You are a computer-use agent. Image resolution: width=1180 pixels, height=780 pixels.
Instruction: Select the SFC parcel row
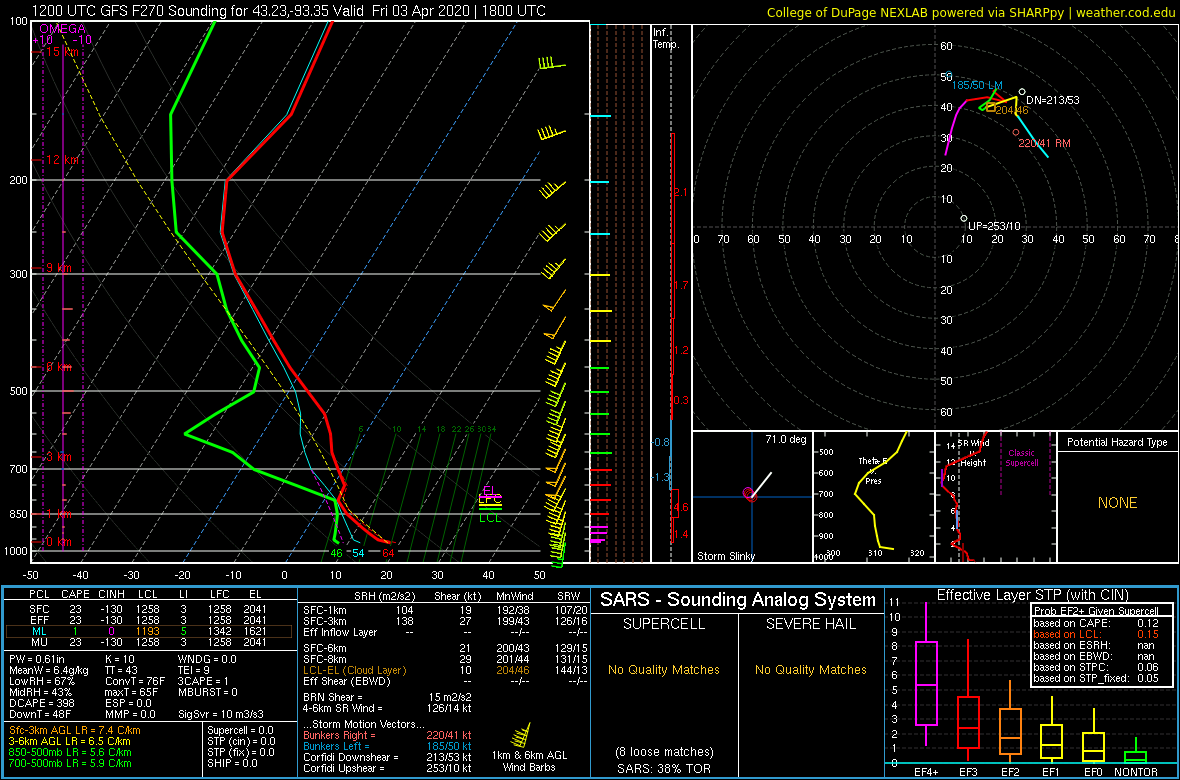coord(148,608)
